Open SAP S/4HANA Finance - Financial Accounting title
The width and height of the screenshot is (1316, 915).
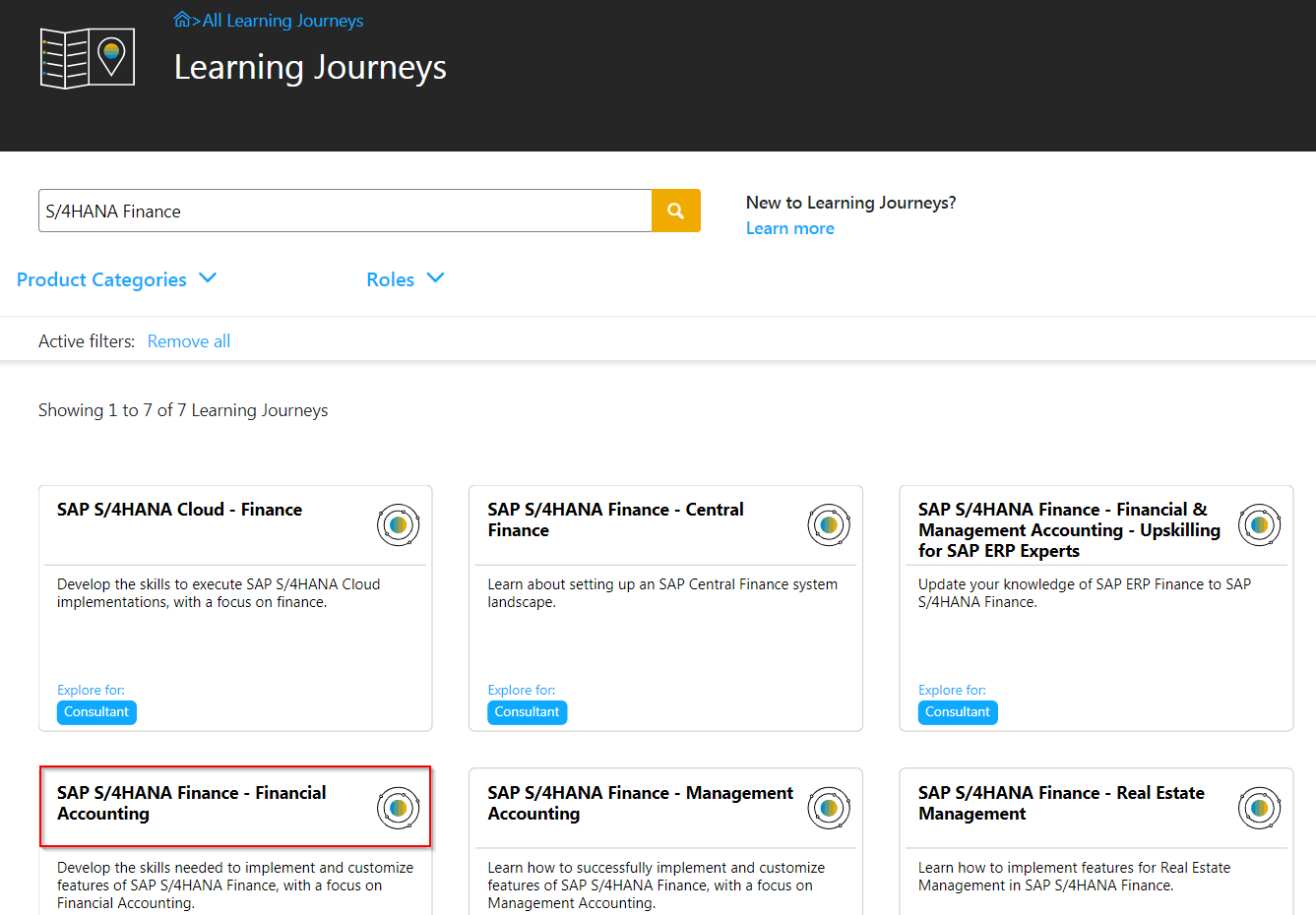(x=191, y=803)
